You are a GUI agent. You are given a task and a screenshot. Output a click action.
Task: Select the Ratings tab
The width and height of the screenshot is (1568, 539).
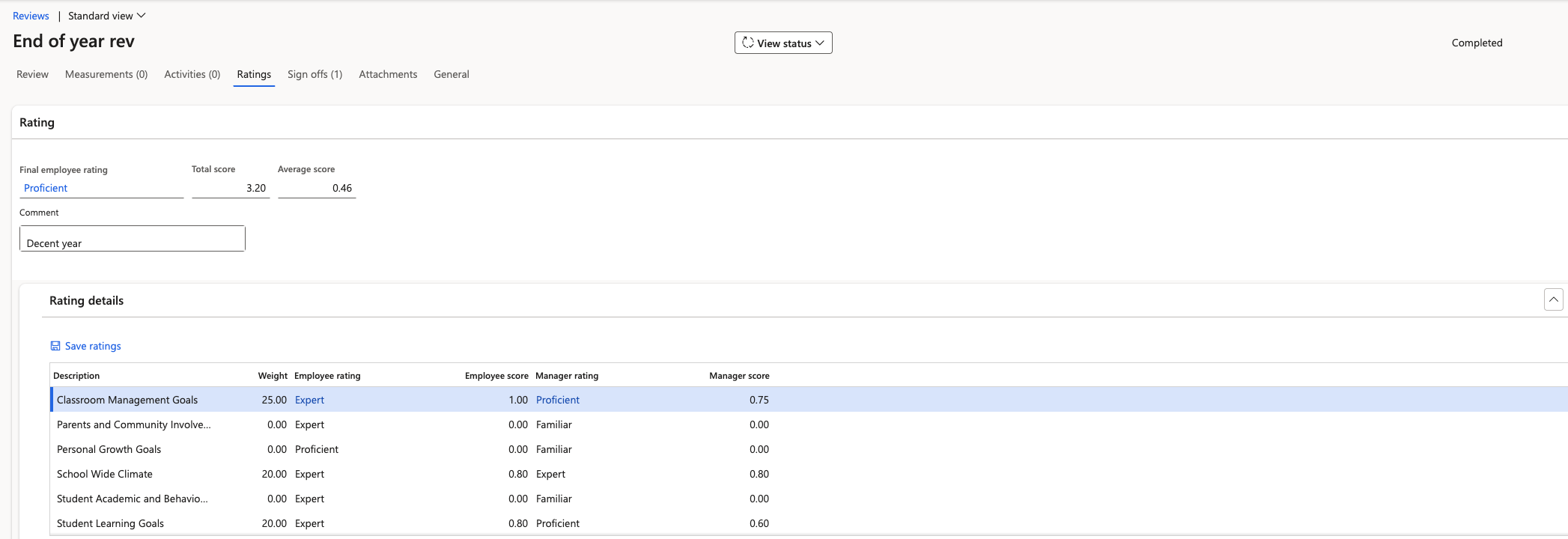click(254, 74)
